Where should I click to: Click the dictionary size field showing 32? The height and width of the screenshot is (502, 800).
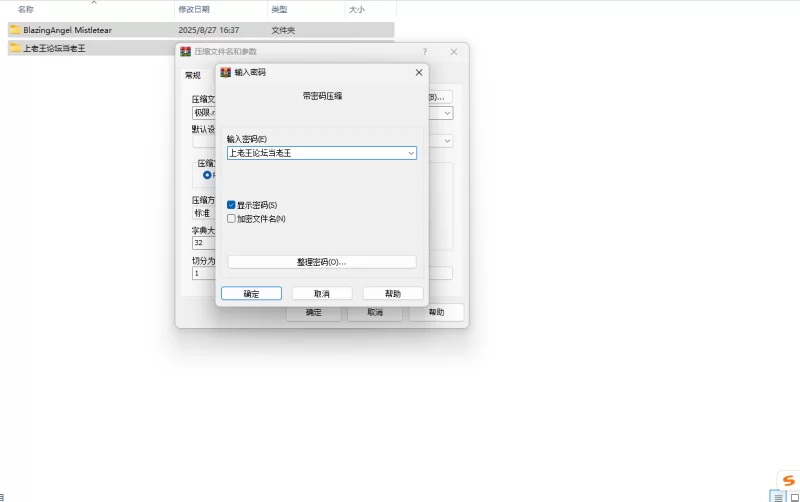pyautogui.click(x=204, y=243)
